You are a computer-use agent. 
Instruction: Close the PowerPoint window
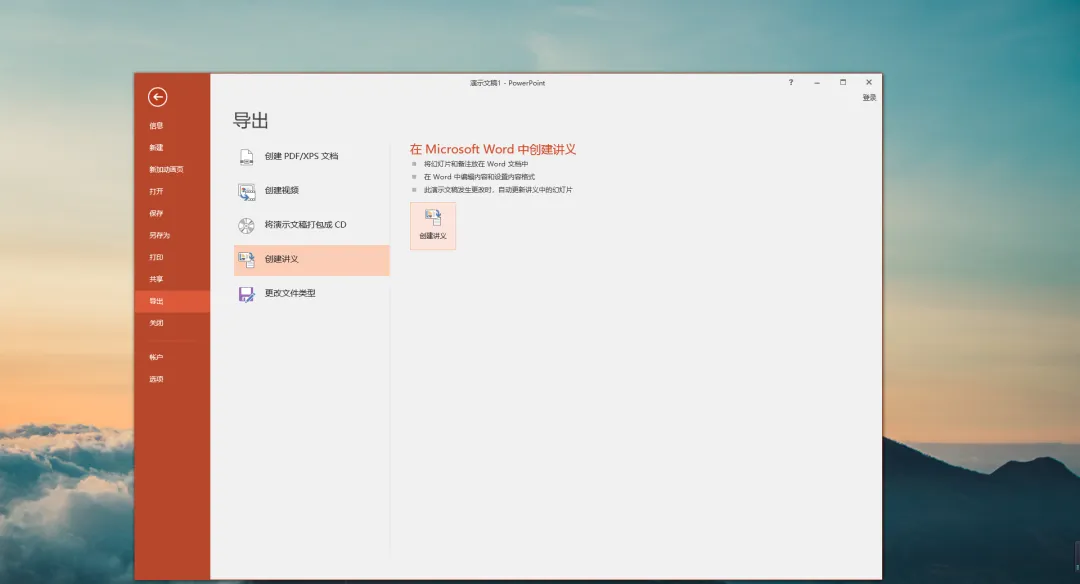pos(869,82)
